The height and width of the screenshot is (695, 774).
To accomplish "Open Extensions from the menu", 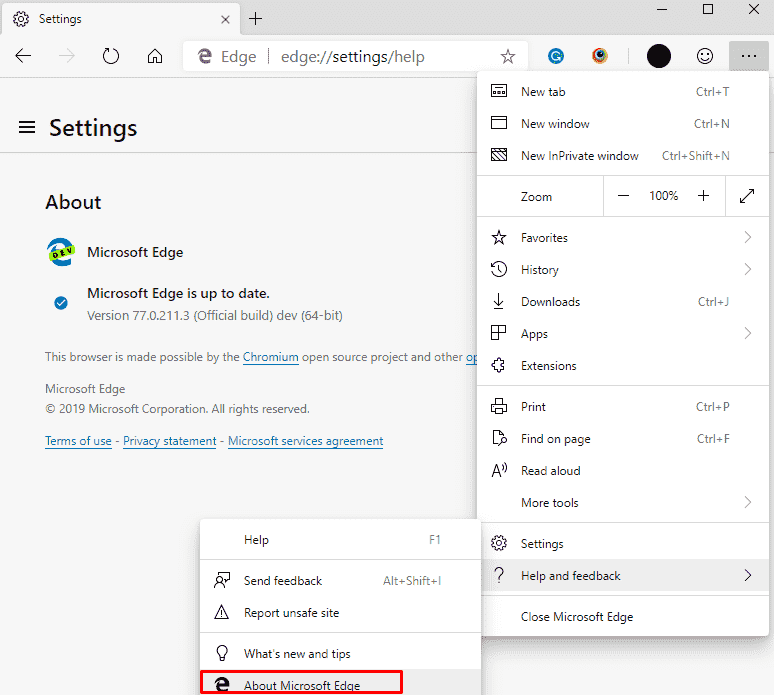I will point(623,366).
